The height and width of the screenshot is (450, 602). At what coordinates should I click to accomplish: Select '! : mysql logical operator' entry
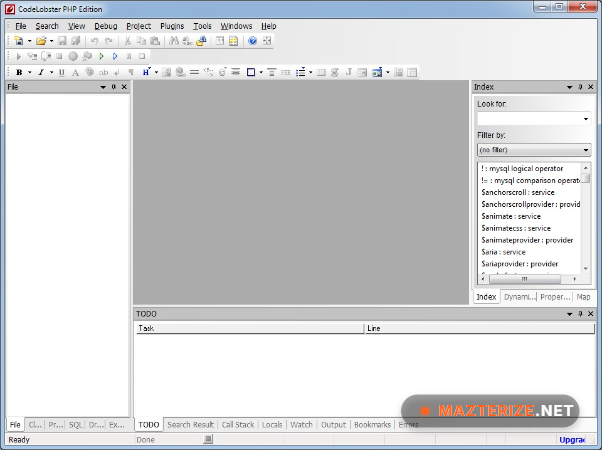[x=522, y=169]
